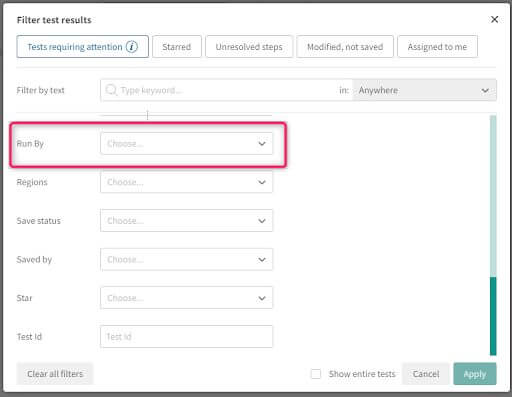Select Unresolved steps quick filter

249,47
